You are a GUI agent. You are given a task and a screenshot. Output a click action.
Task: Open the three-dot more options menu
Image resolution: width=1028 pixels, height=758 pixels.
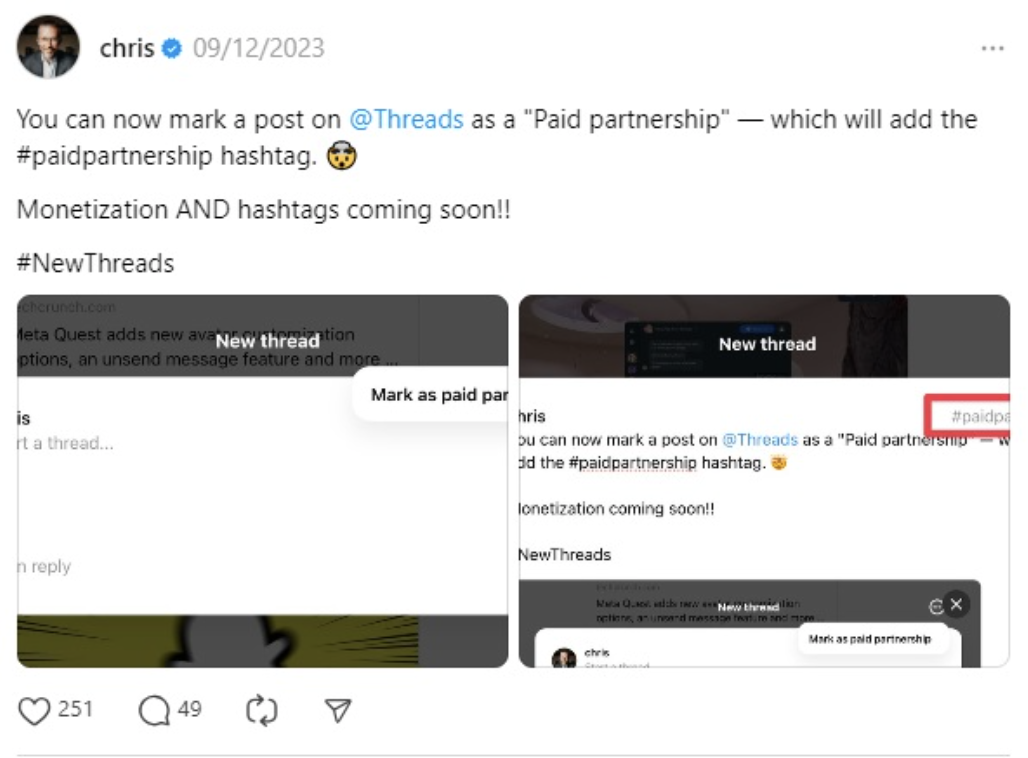coord(992,48)
